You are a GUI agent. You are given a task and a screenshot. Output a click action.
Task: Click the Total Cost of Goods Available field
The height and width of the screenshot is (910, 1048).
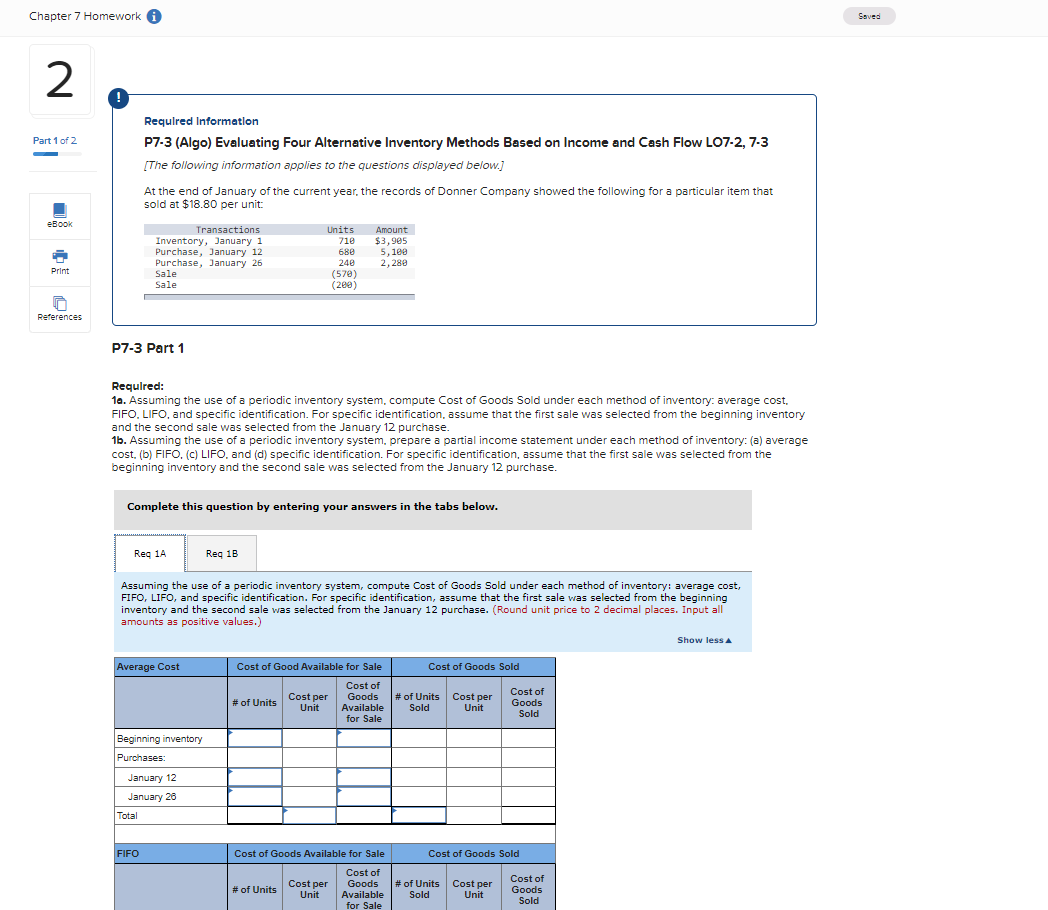363,815
